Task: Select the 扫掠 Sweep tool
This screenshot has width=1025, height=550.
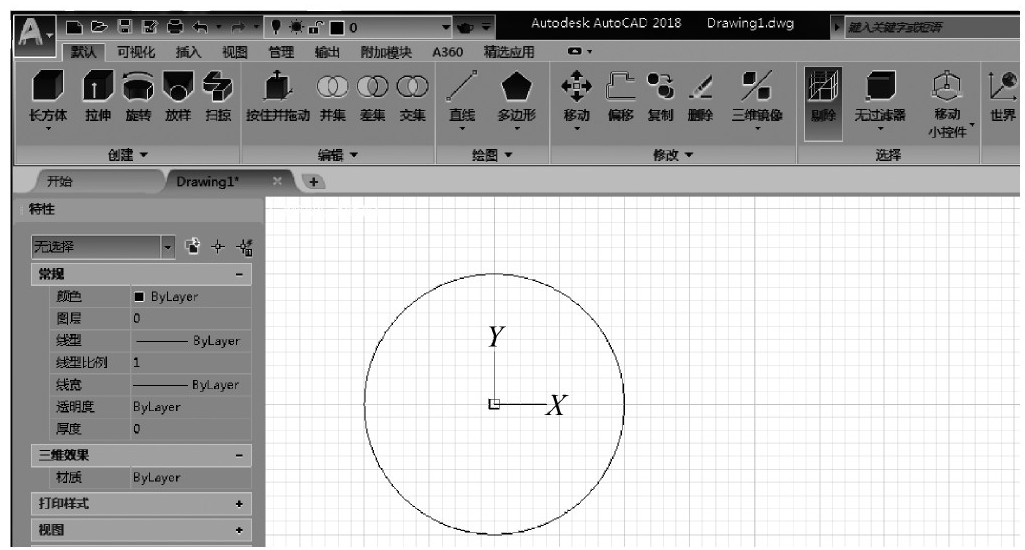Action: pyautogui.click(x=218, y=97)
